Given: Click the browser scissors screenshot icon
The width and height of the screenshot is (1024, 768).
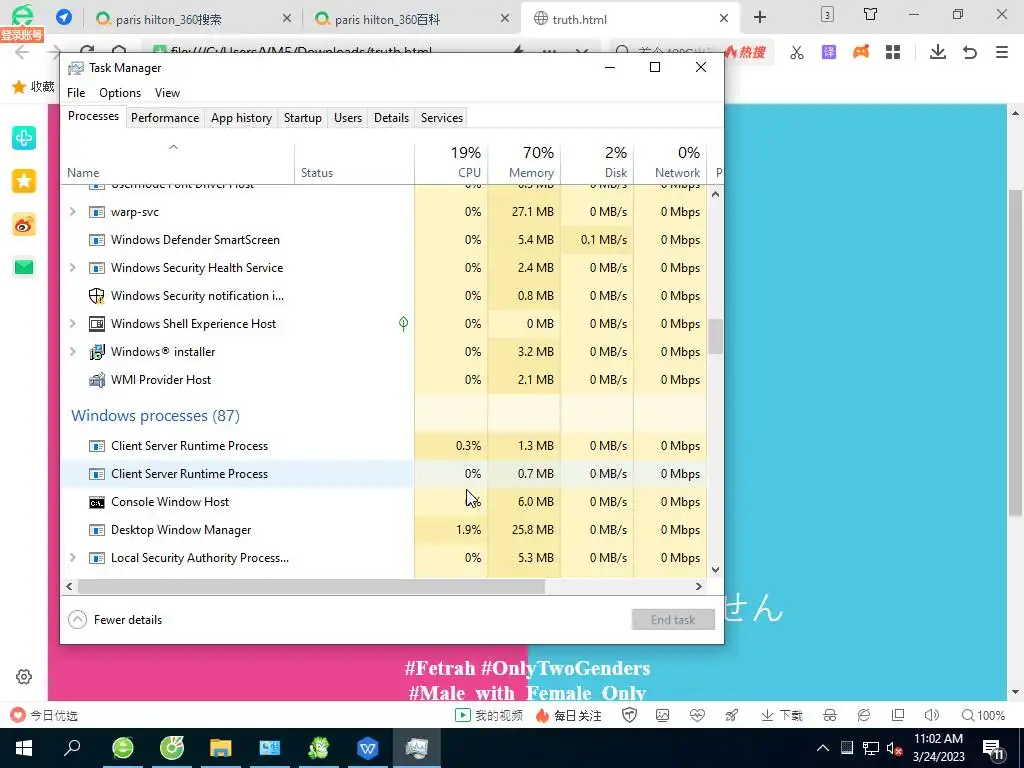Looking at the screenshot, I should pos(797,52).
